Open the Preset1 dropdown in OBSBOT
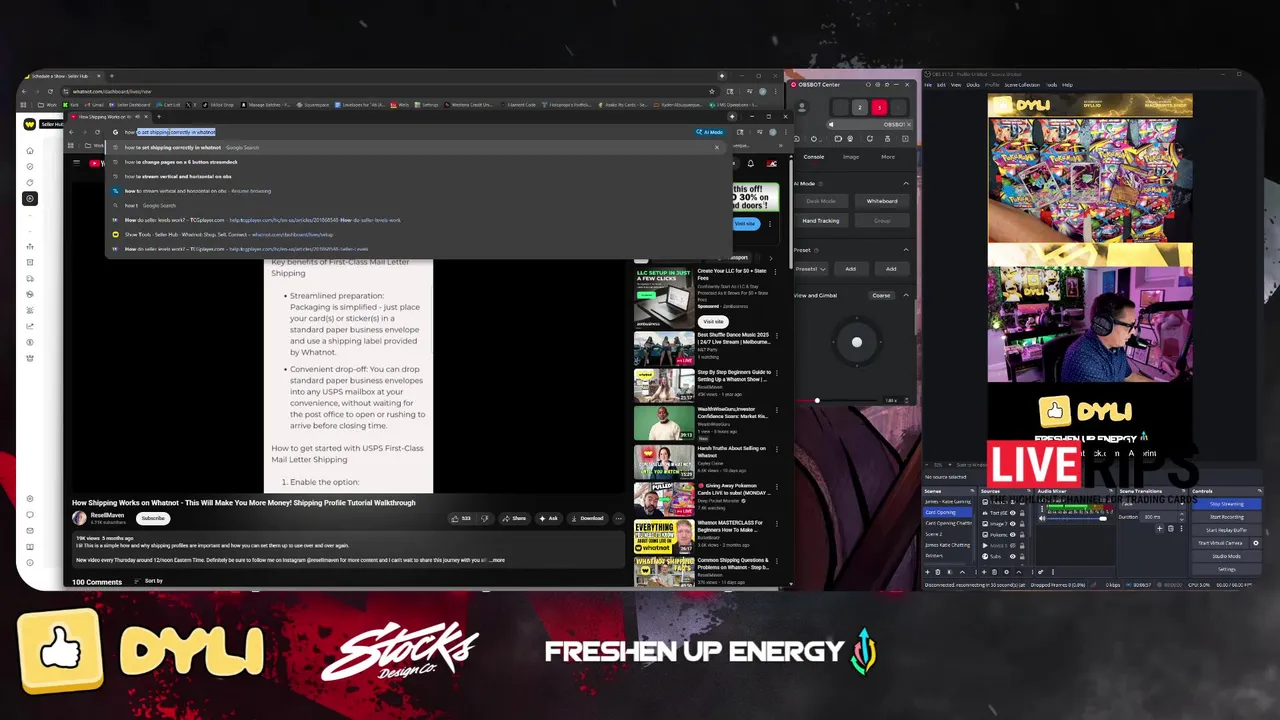The image size is (1280, 720). 811,269
